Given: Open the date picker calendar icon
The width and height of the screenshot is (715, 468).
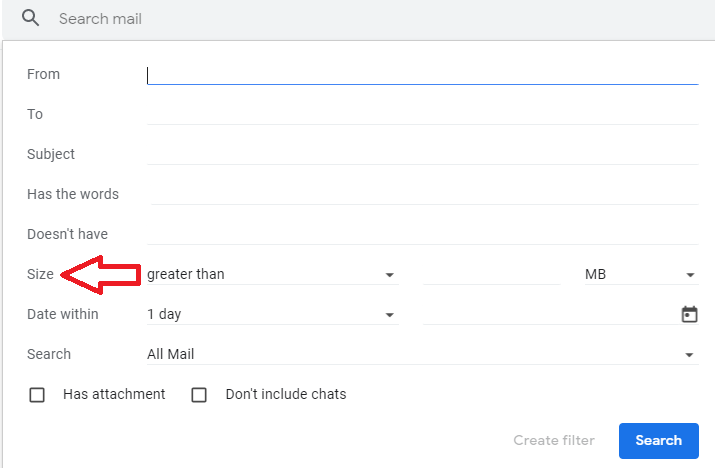Looking at the screenshot, I should click(689, 314).
